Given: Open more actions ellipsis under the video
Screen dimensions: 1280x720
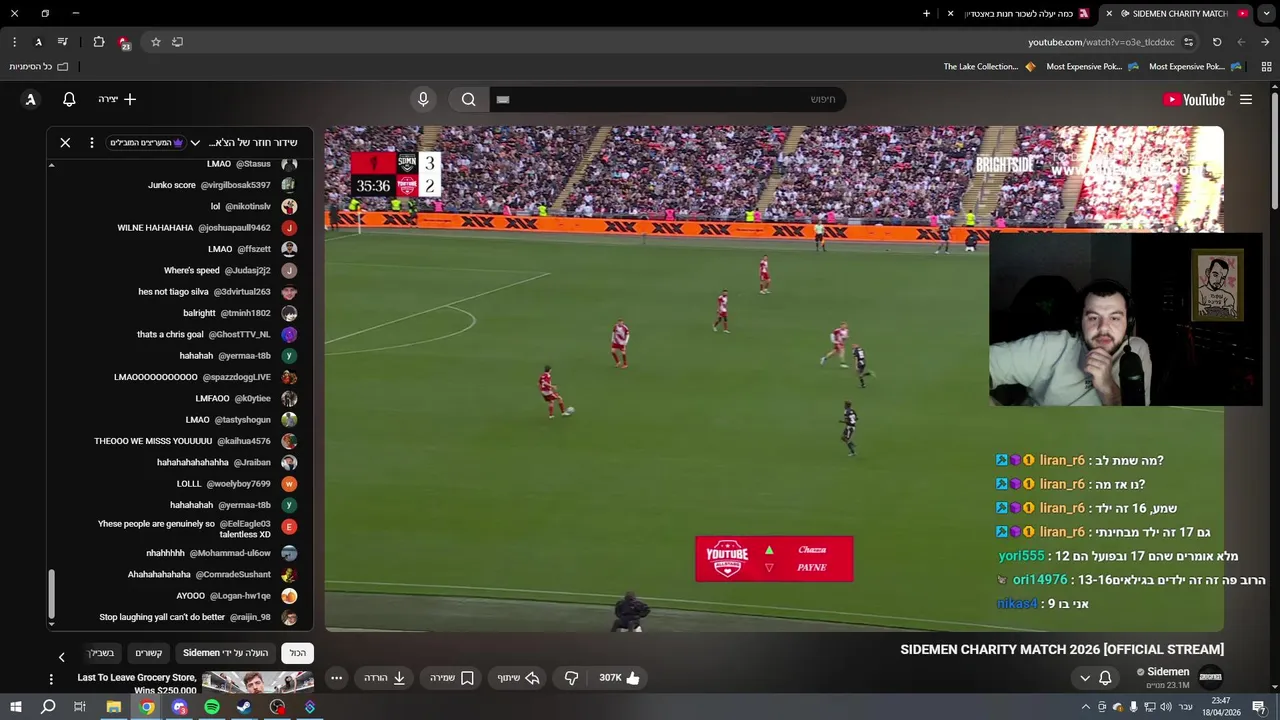Looking at the screenshot, I should pos(337,678).
